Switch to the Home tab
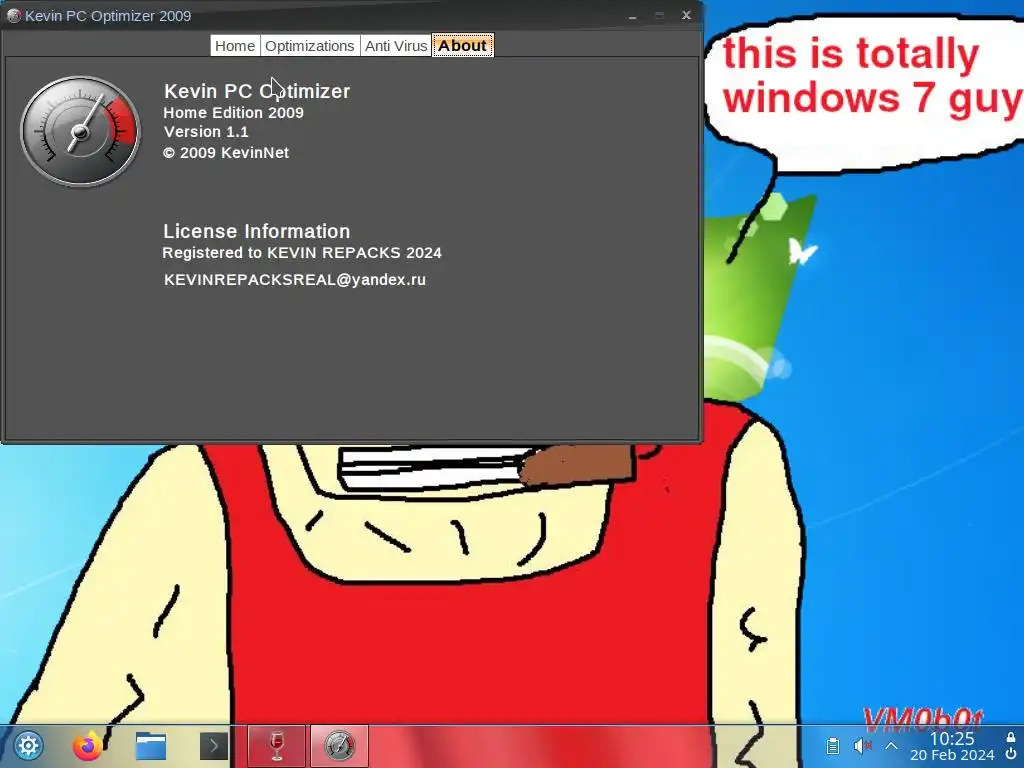The height and width of the screenshot is (768, 1024). pyautogui.click(x=234, y=46)
